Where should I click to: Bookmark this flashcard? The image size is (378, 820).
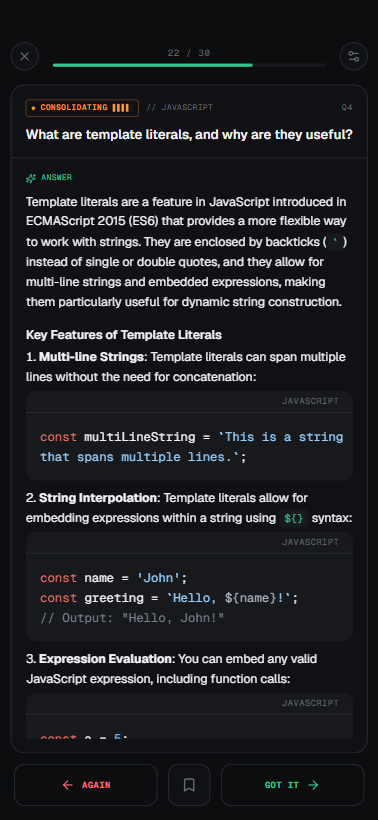pos(189,785)
